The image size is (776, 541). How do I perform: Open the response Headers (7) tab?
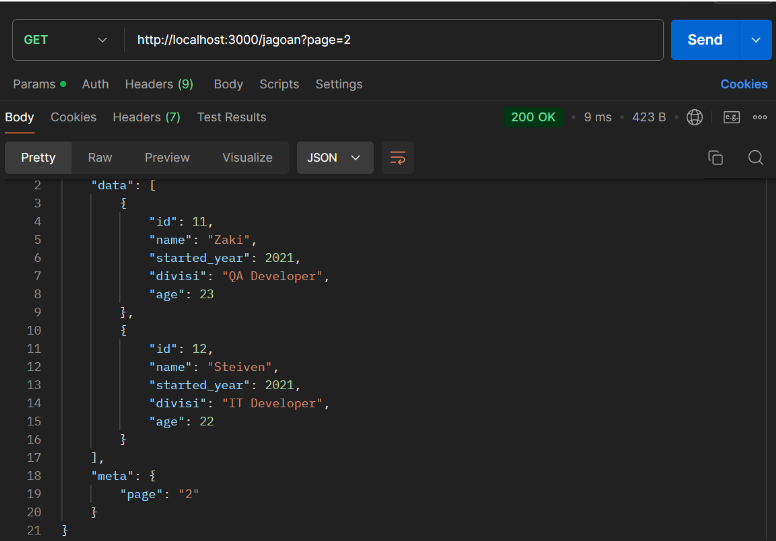click(x=146, y=117)
